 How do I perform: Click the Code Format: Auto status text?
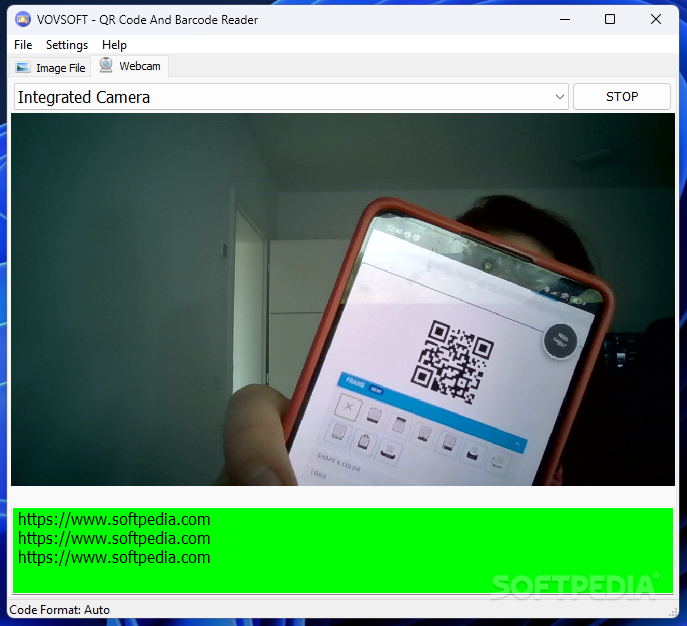point(60,610)
